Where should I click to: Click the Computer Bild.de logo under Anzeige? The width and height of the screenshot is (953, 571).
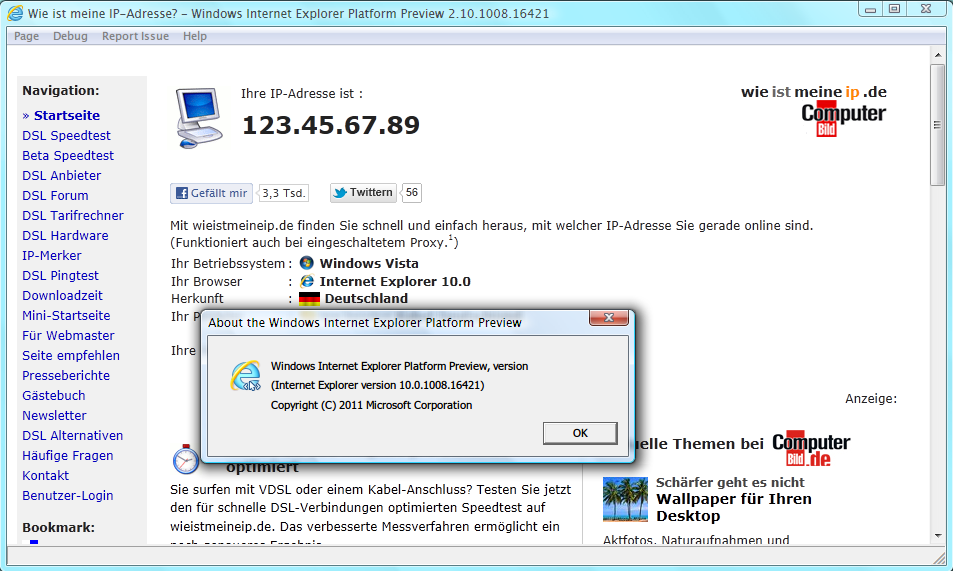pyautogui.click(x=811, y=449)
